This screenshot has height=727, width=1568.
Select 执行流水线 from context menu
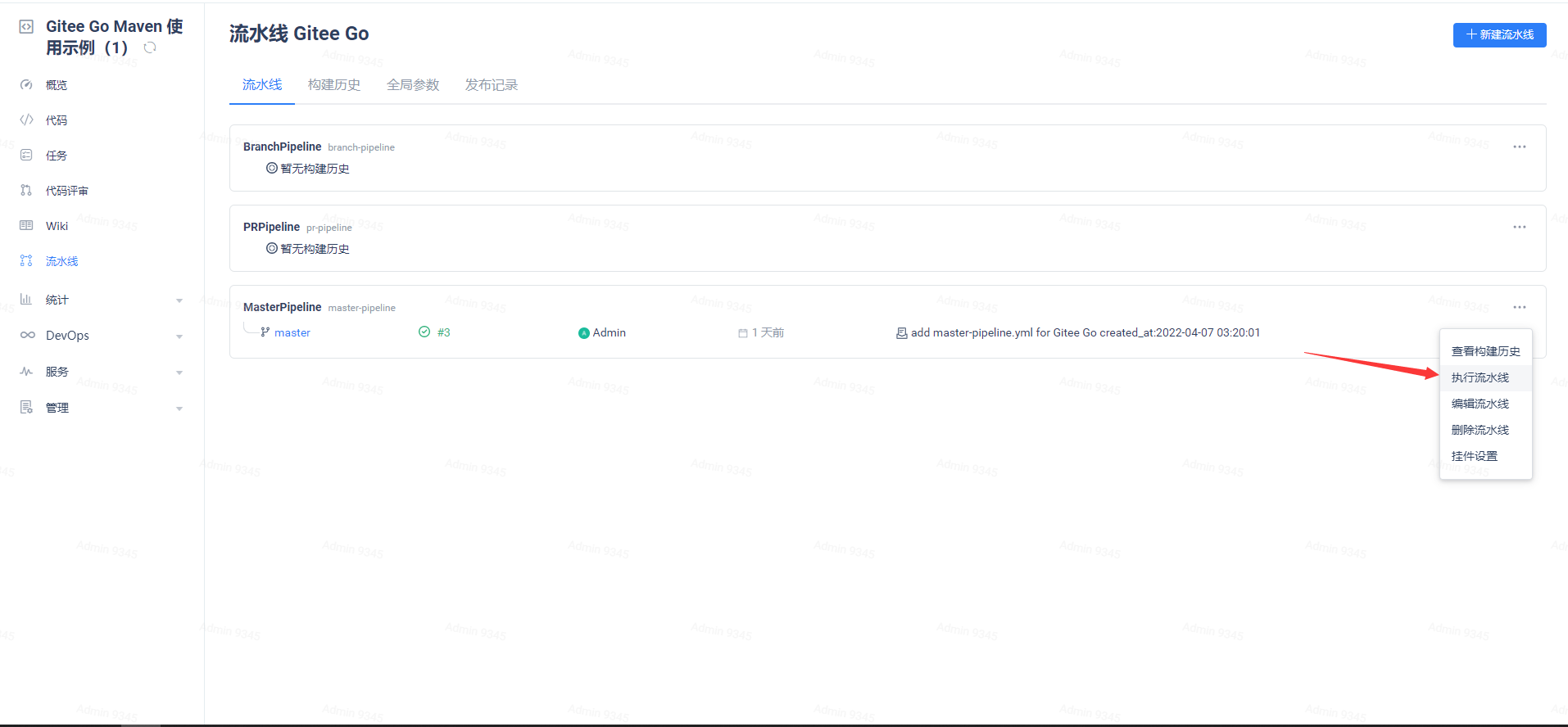click(x=1486, y=377)
